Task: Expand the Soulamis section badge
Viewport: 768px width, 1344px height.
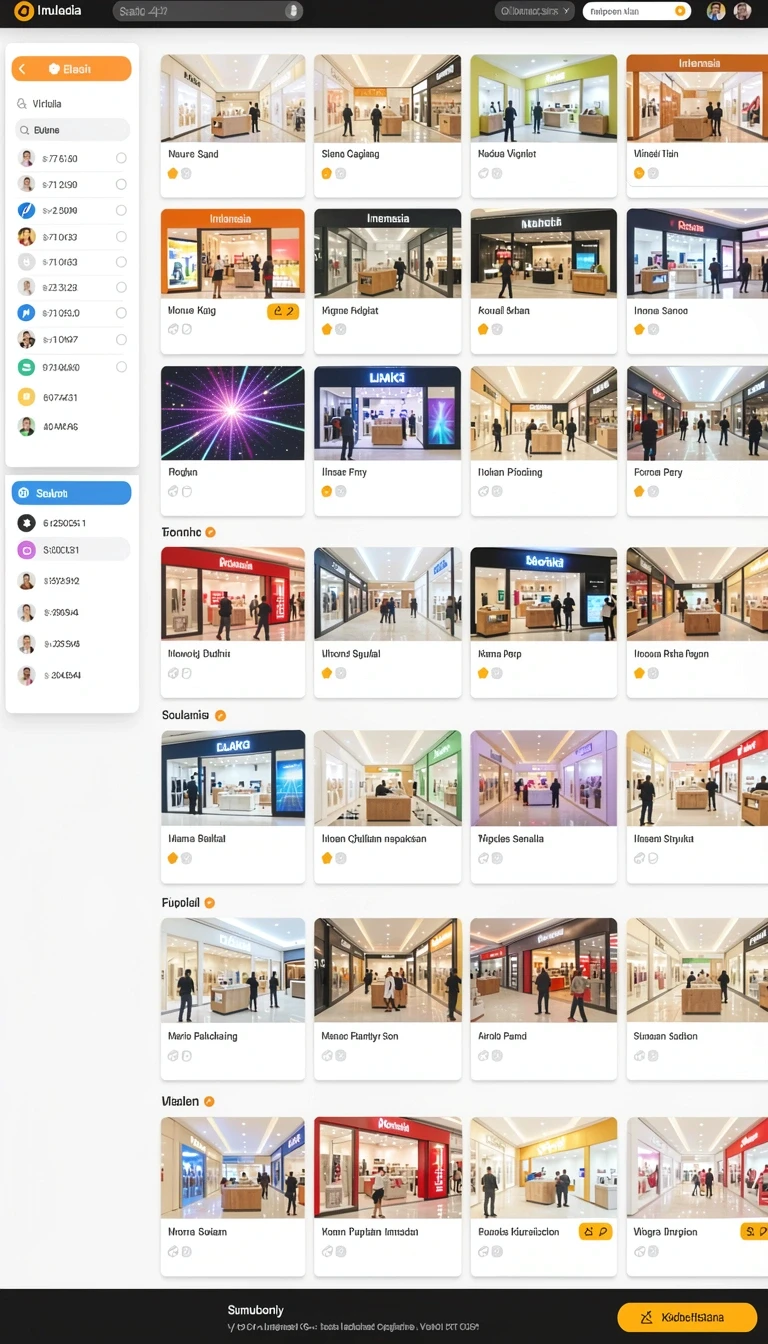Action: (220, 715)
